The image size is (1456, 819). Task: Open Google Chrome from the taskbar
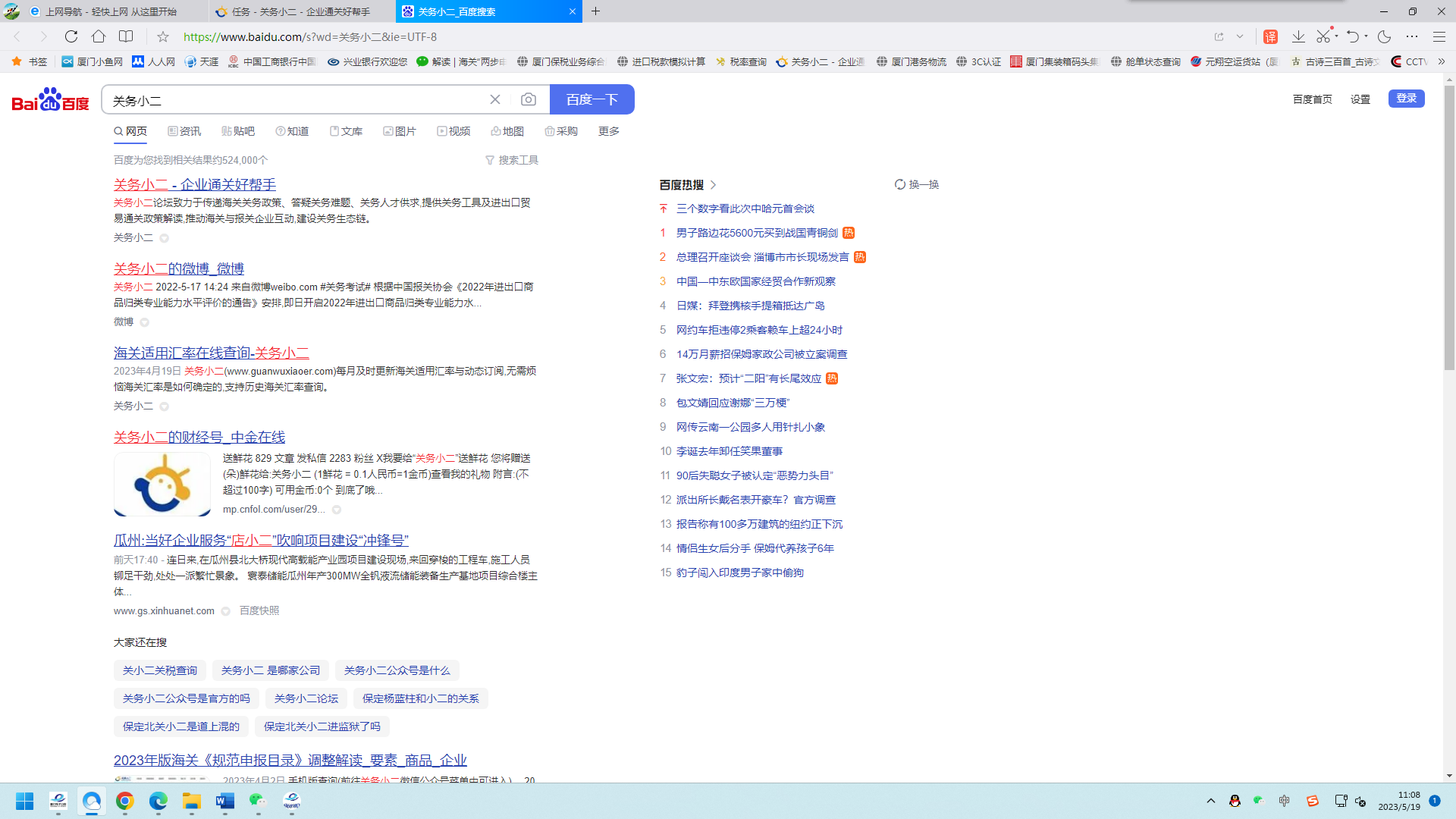click(x=125, y=801)
